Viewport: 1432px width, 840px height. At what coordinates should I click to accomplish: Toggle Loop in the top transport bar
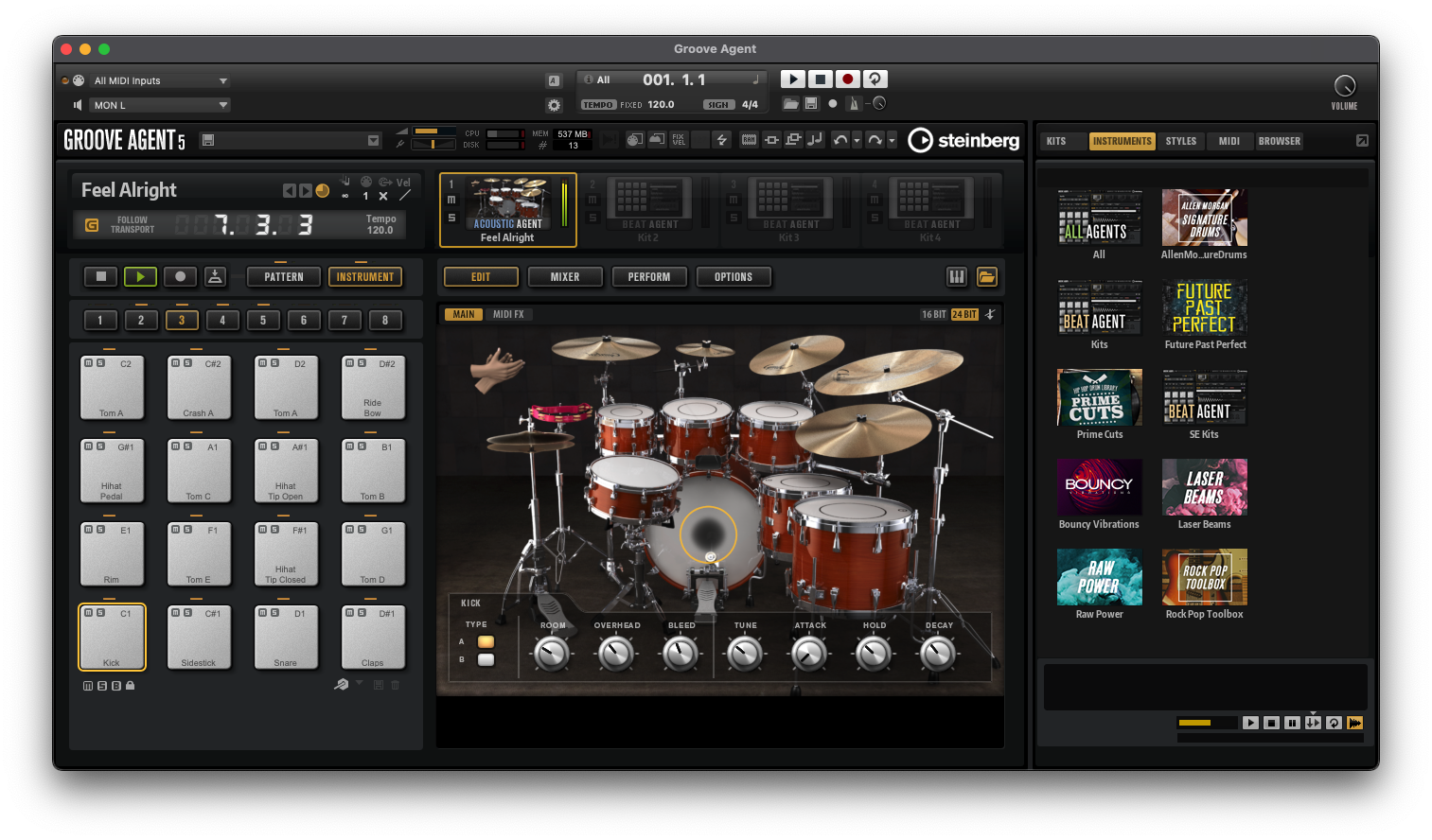pos(875,79)
